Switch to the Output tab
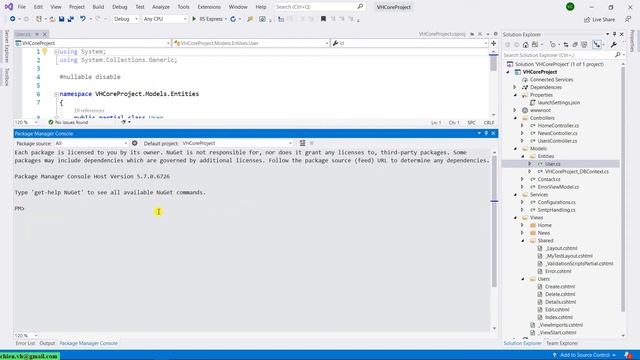Screen dimensions: 640x360 (47, 343)
